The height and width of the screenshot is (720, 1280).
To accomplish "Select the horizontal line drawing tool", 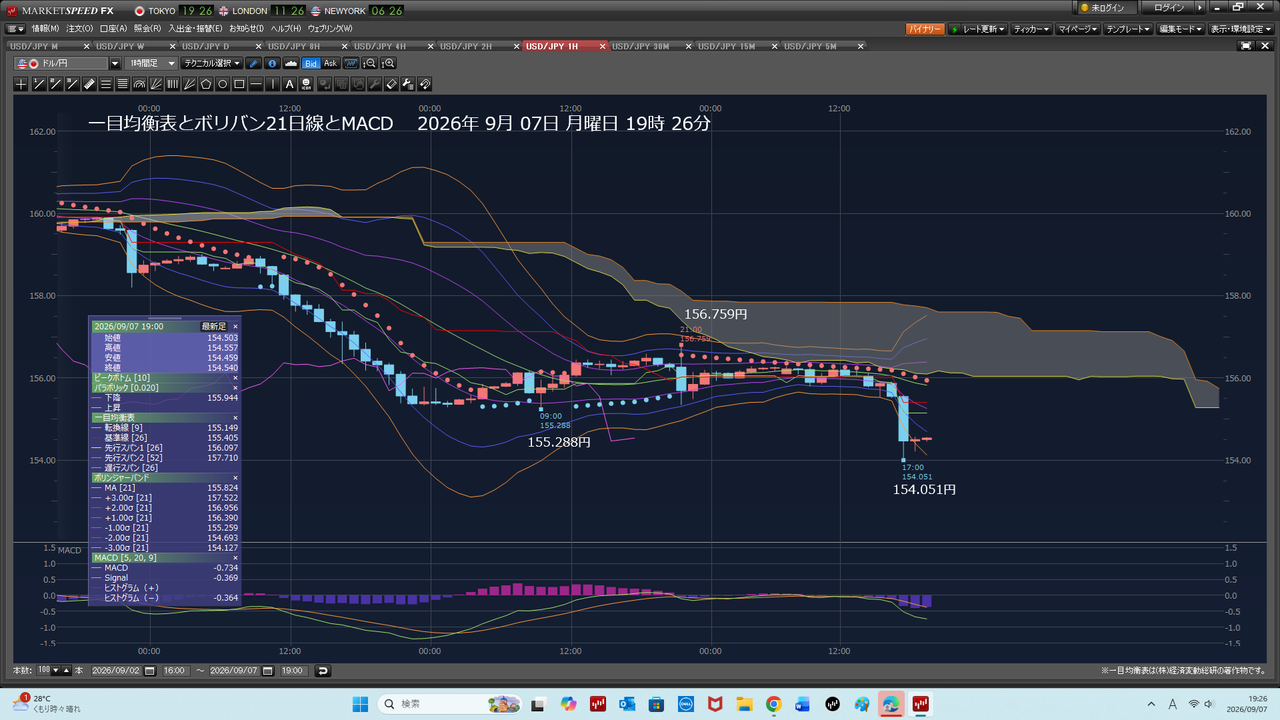I will pos(256,84).
